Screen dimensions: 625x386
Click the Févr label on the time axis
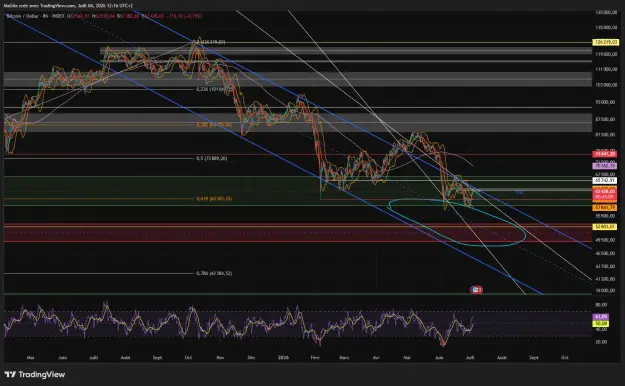tap(315, 358)
